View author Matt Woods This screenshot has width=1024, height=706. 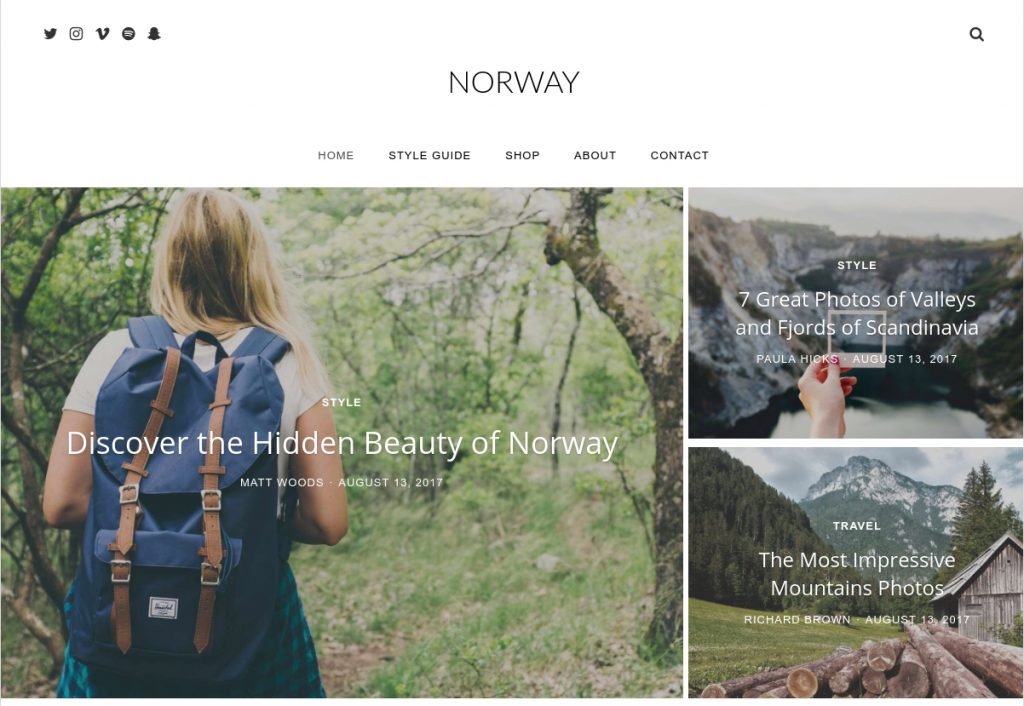282,483
